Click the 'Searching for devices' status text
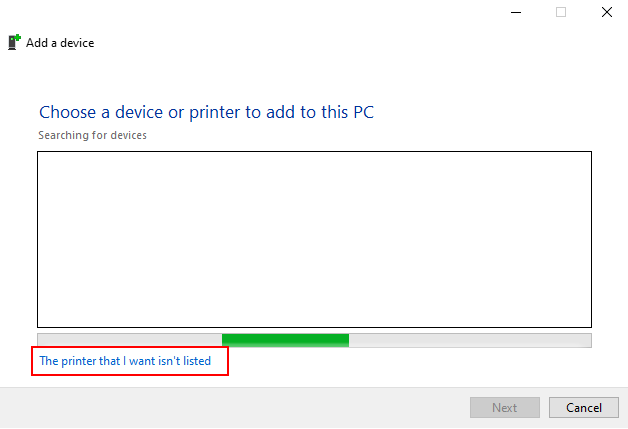Image resolution: width=628 pixels, height=429 pixels. (x=93, y=135)
